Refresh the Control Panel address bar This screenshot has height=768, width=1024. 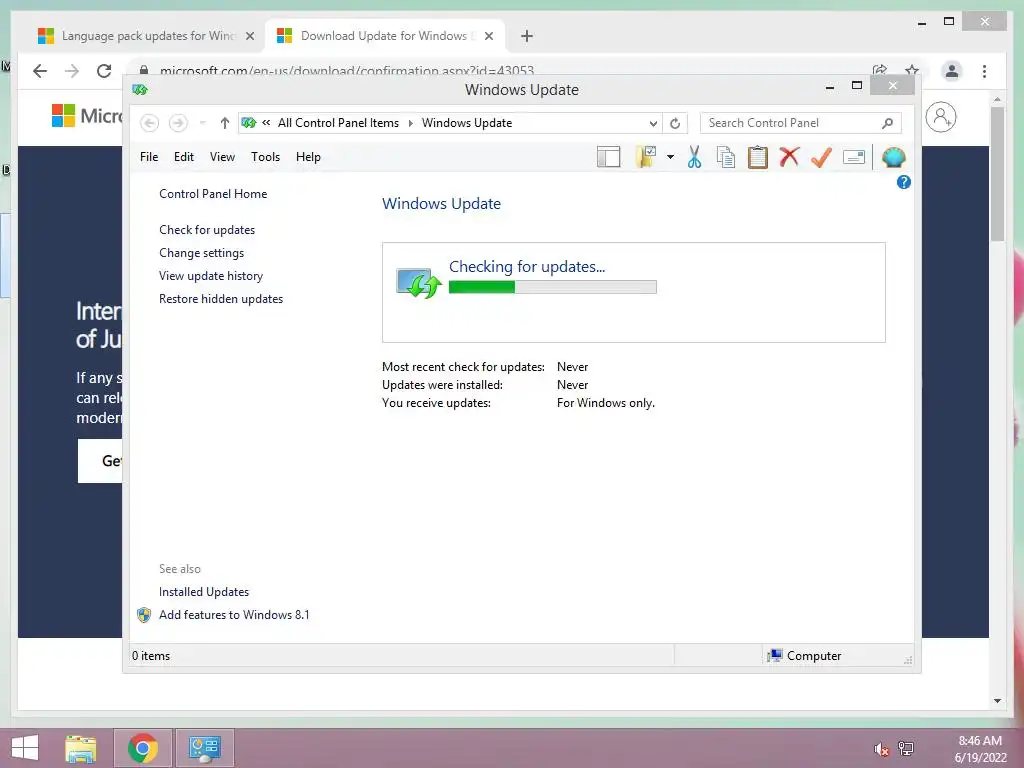tap(675, 123)
